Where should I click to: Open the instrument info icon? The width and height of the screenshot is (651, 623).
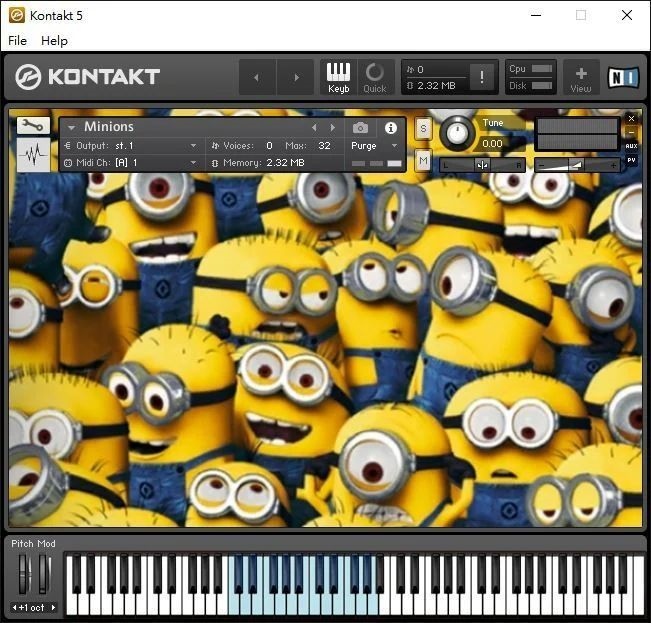click(x=391, y=128)
